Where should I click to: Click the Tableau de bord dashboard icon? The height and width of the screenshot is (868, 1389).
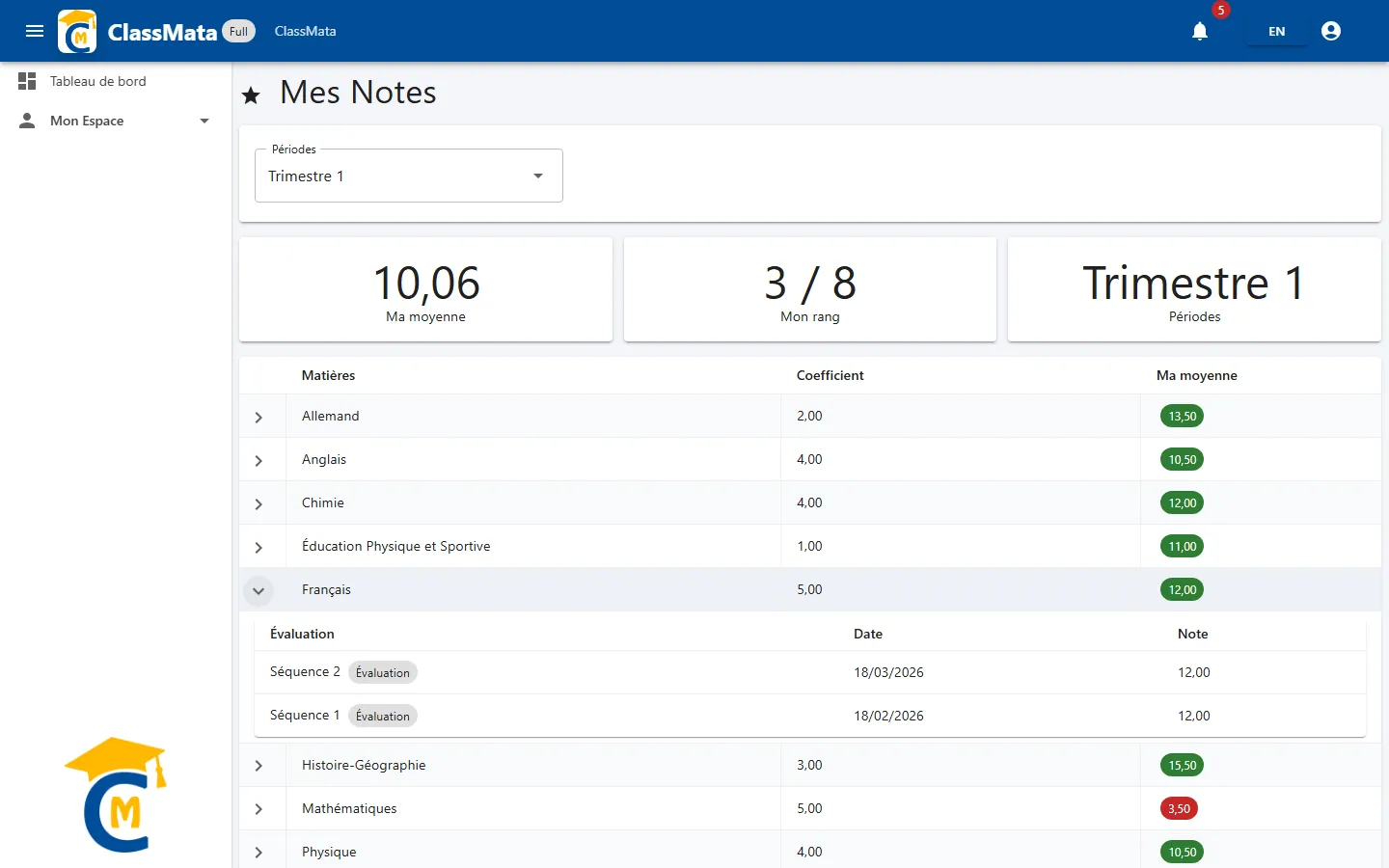click(x=27, y=81)
